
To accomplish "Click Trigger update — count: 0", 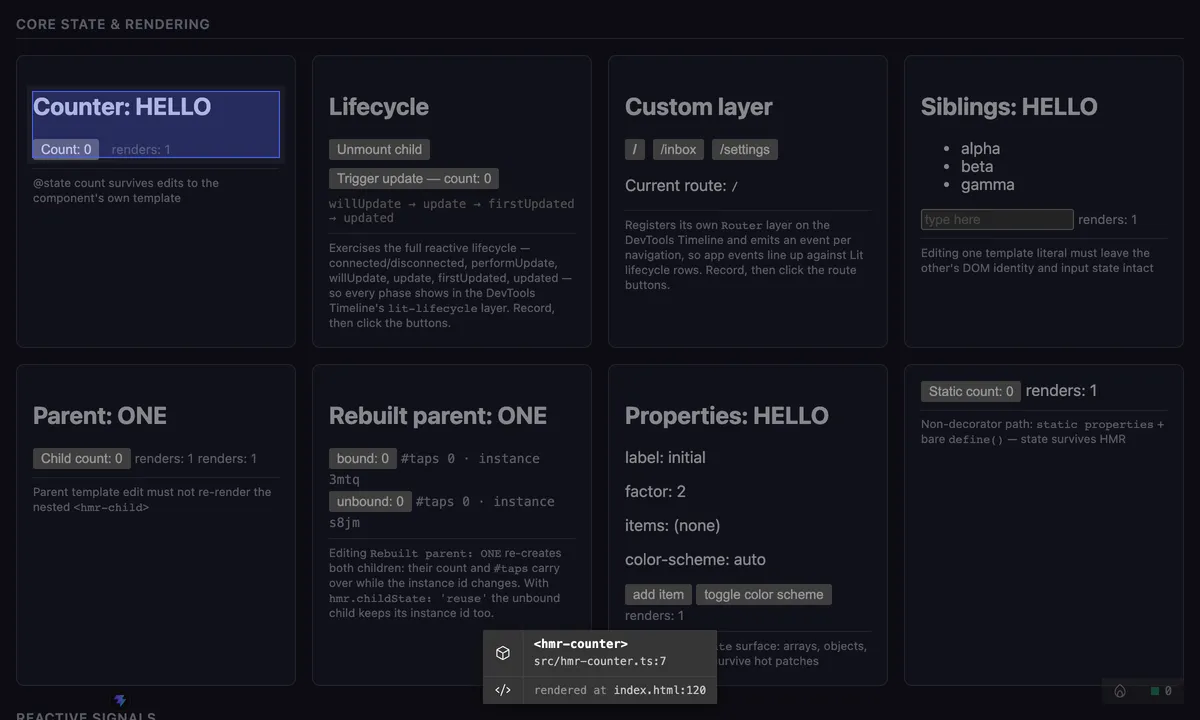I will 414,178.
